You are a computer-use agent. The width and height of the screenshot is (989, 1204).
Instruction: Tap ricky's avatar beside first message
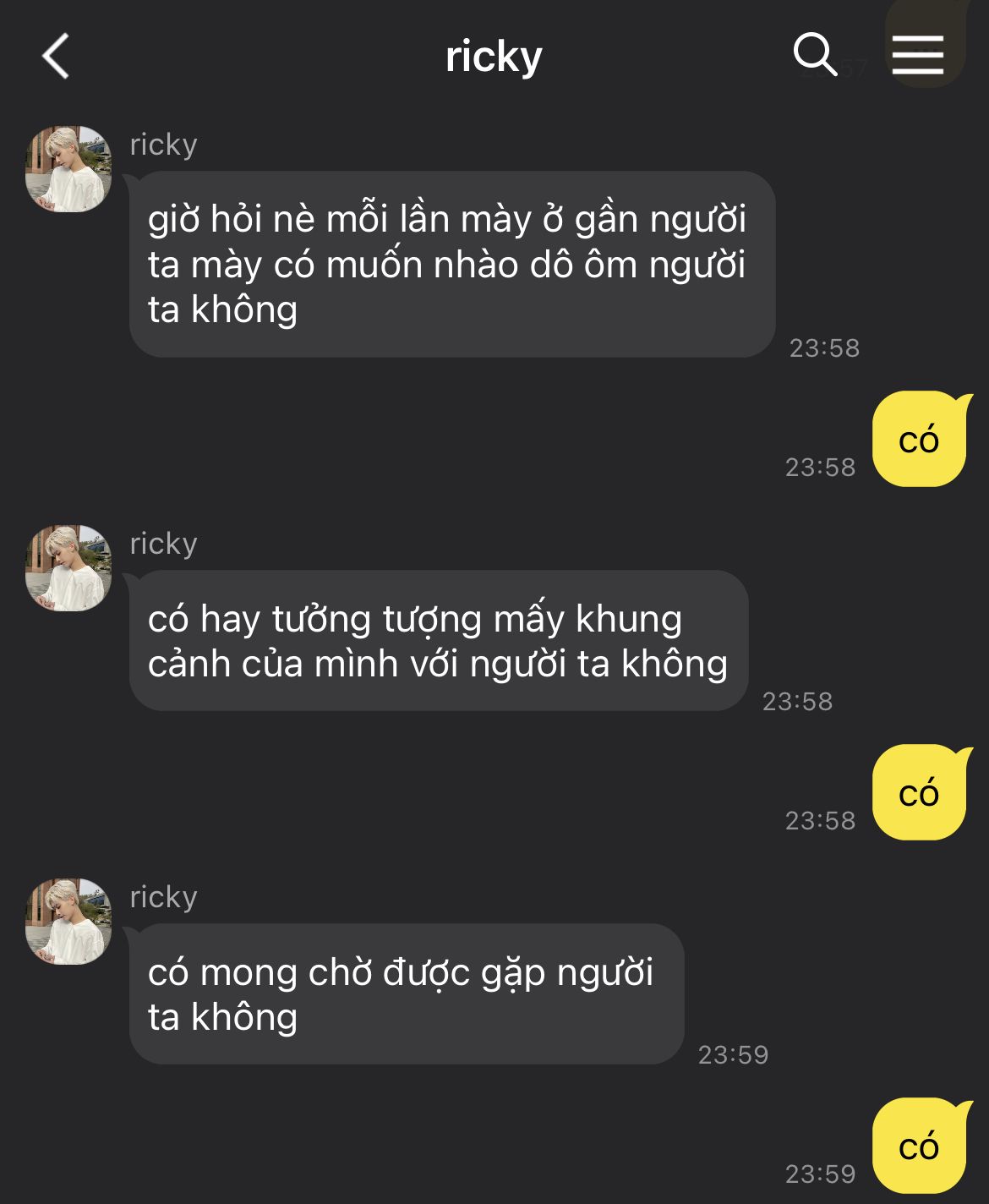[68, 169]
